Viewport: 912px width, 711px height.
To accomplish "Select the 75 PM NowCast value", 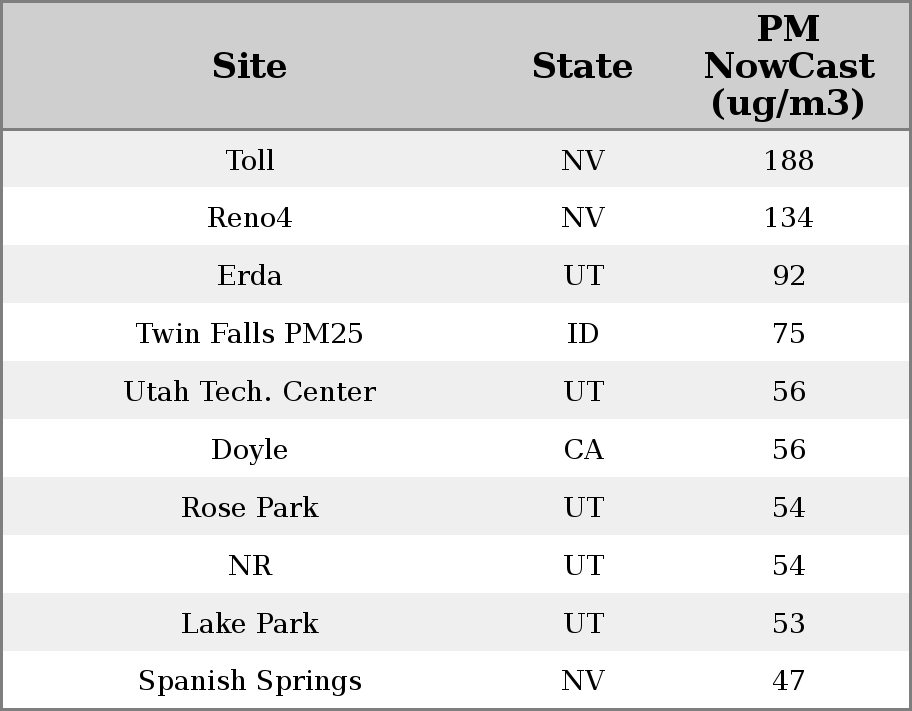I will (788, 334).
